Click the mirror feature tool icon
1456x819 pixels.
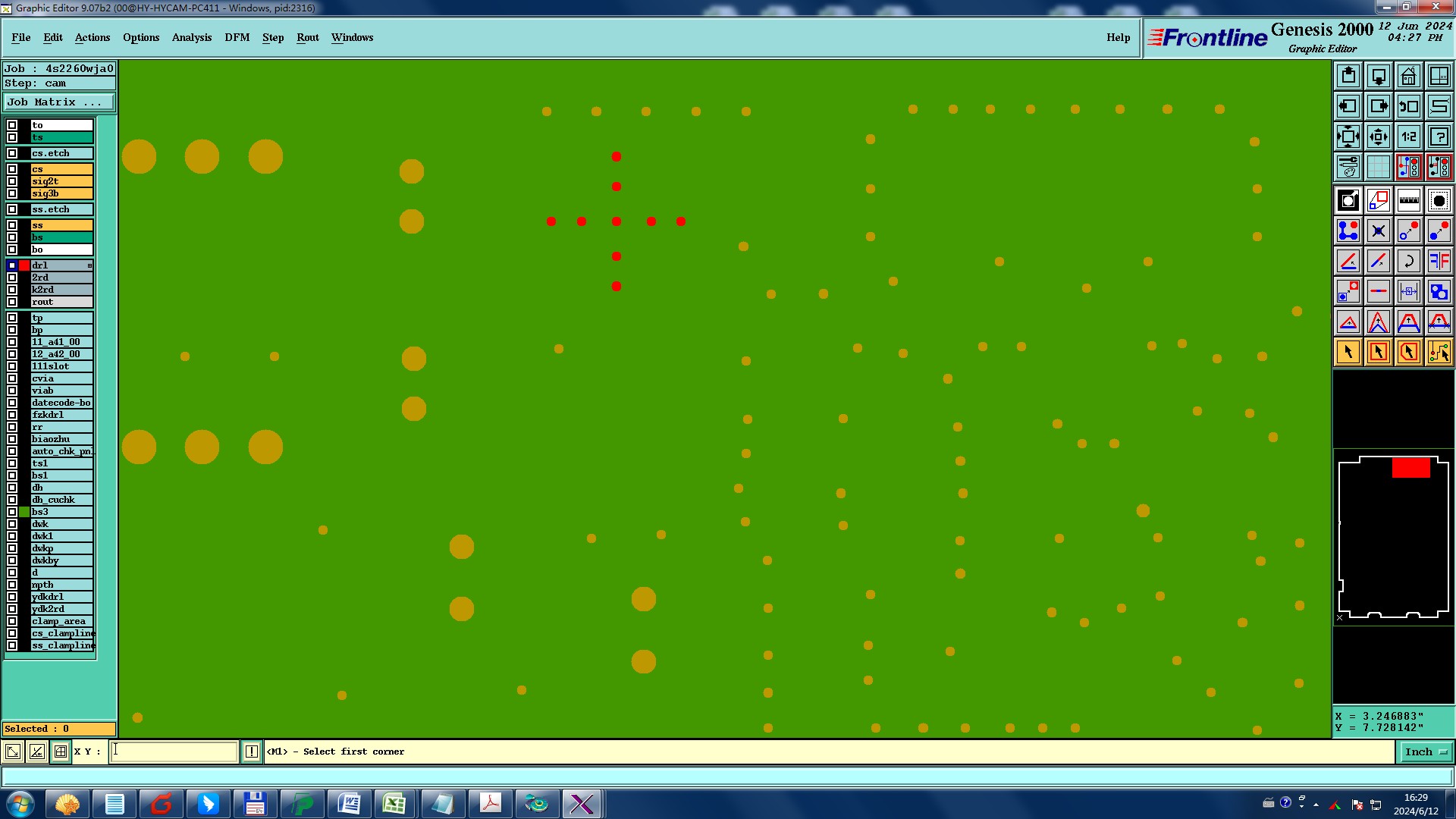pos(1439,262)
